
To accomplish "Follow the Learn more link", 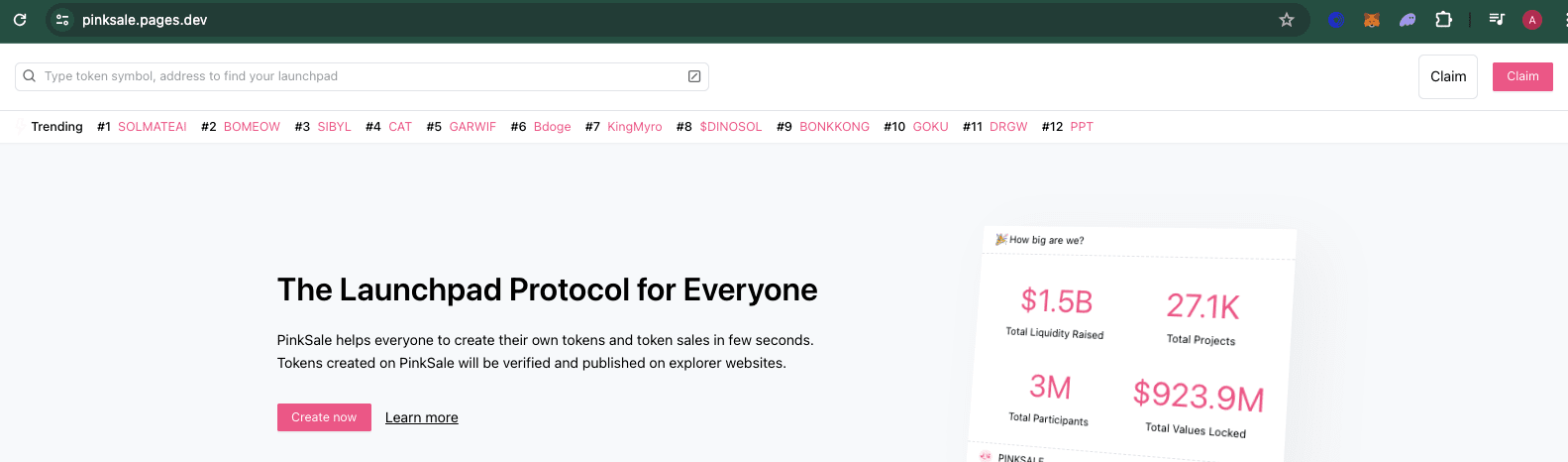I will click(421, 417).
